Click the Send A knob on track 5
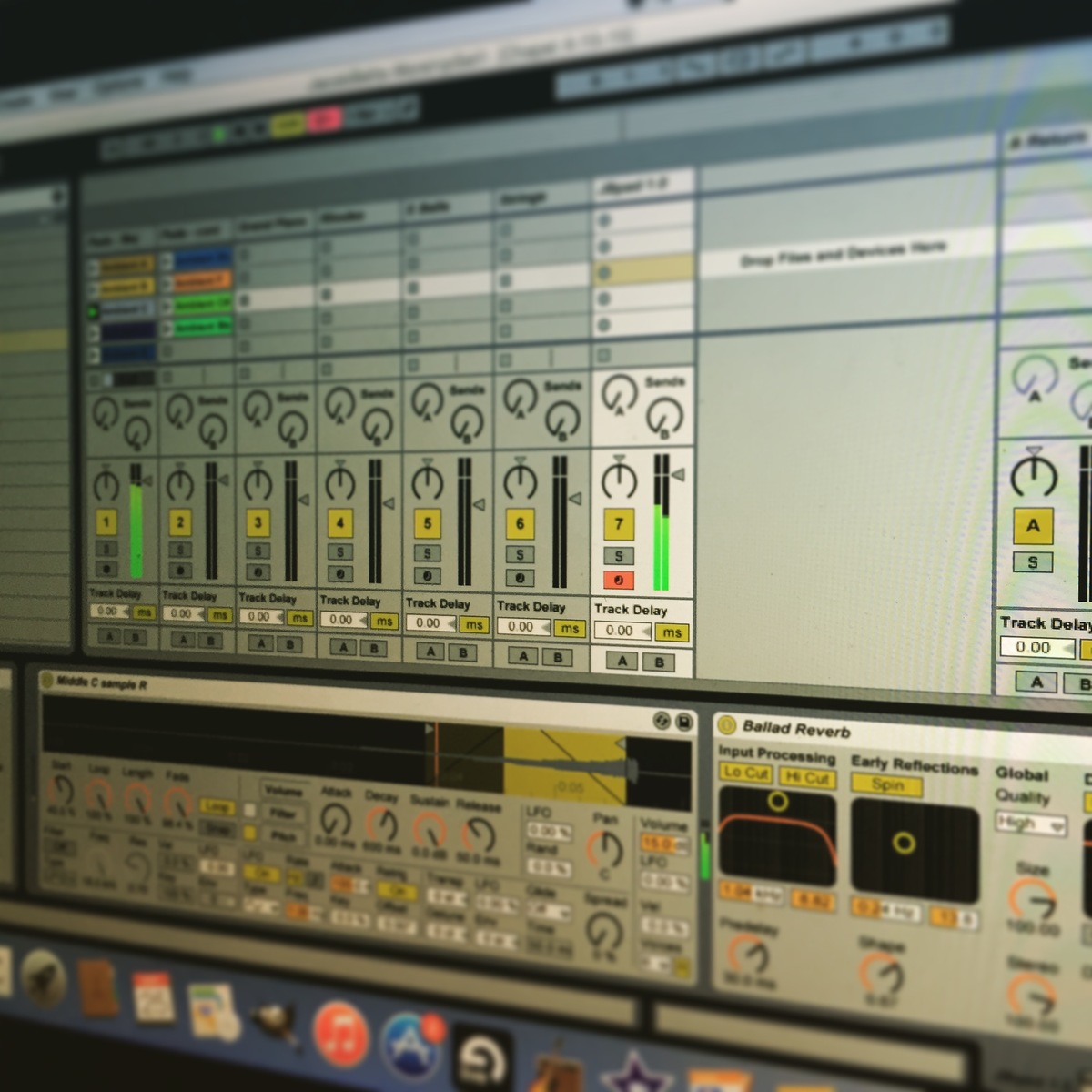This screenshot has width=1092, height=1092. click(426, 400)
